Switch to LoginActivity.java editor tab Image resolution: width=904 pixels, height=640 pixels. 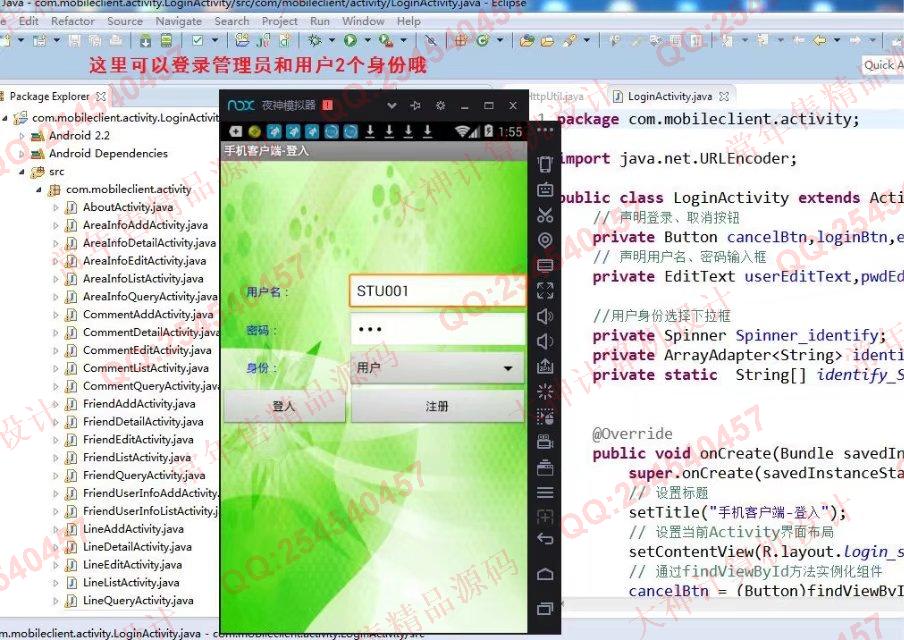pyautogui.click(x=669, y=96)
